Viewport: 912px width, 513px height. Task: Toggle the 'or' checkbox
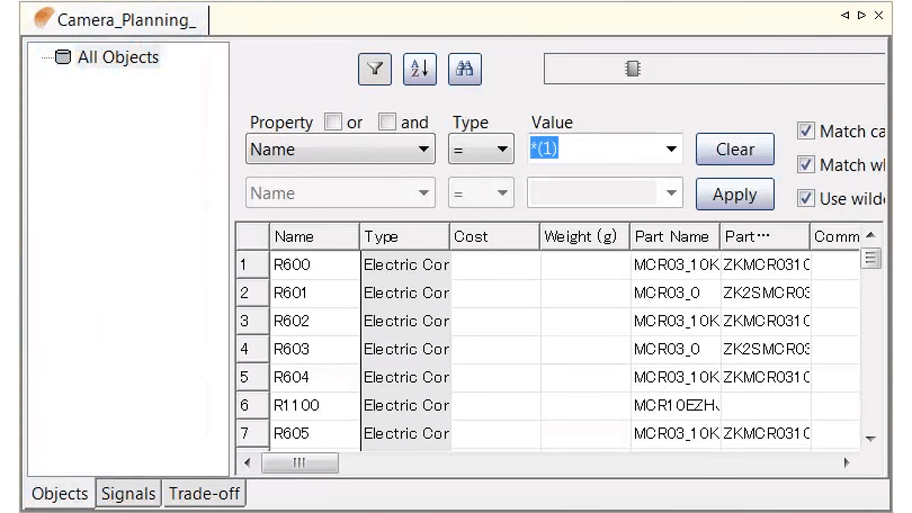click(333, 122)
